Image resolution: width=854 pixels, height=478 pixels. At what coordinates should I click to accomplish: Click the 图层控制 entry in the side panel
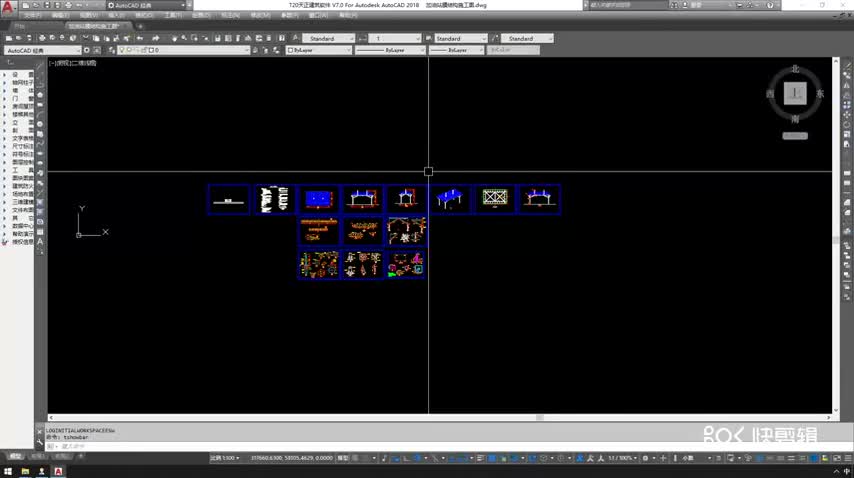(23, 162)
